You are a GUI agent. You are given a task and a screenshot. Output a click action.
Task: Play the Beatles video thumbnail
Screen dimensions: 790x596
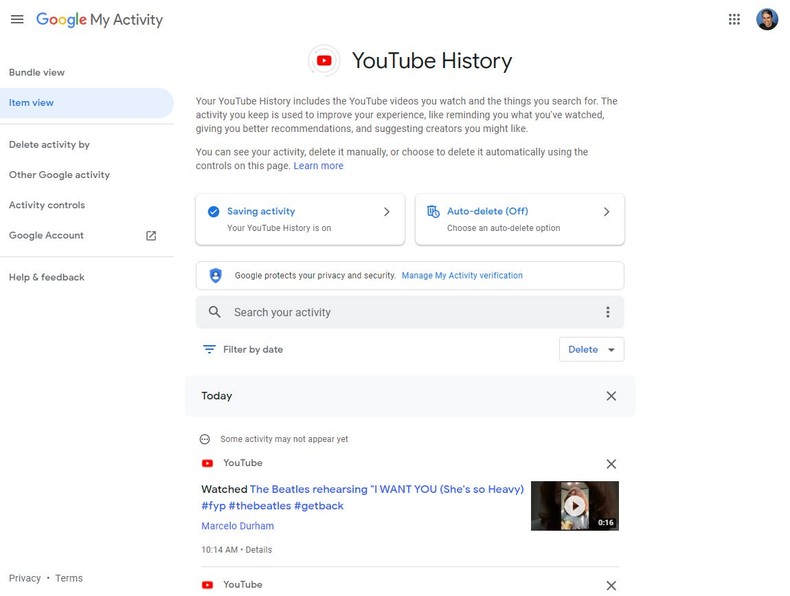[x=575, y=506]
